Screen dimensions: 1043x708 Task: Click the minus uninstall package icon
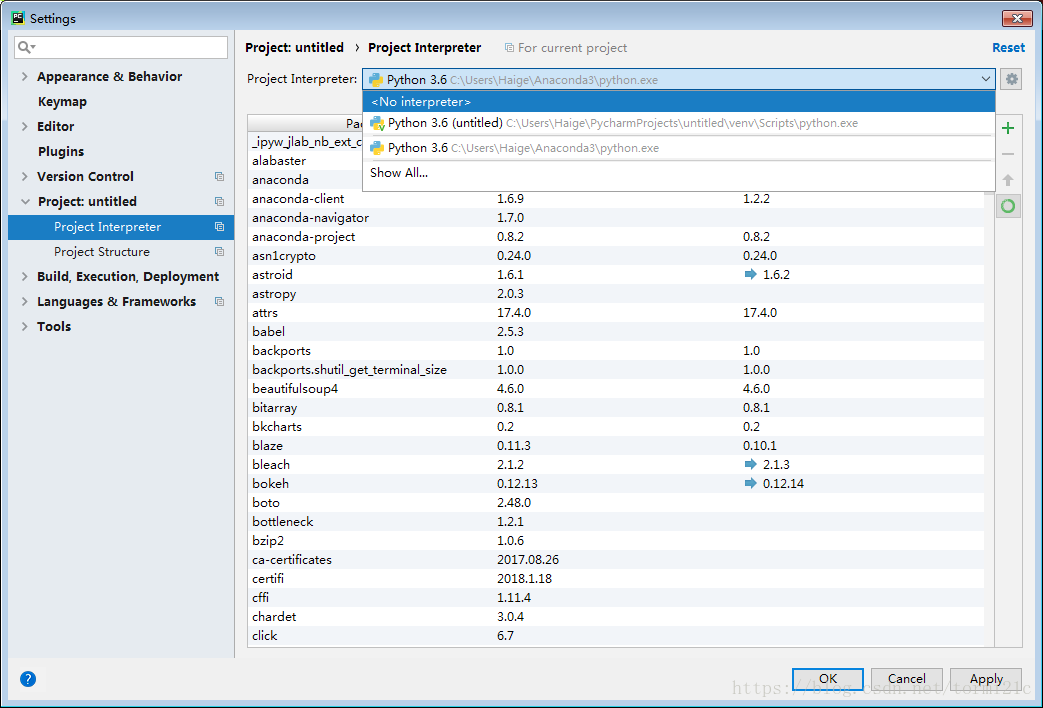coord(1008,154)
